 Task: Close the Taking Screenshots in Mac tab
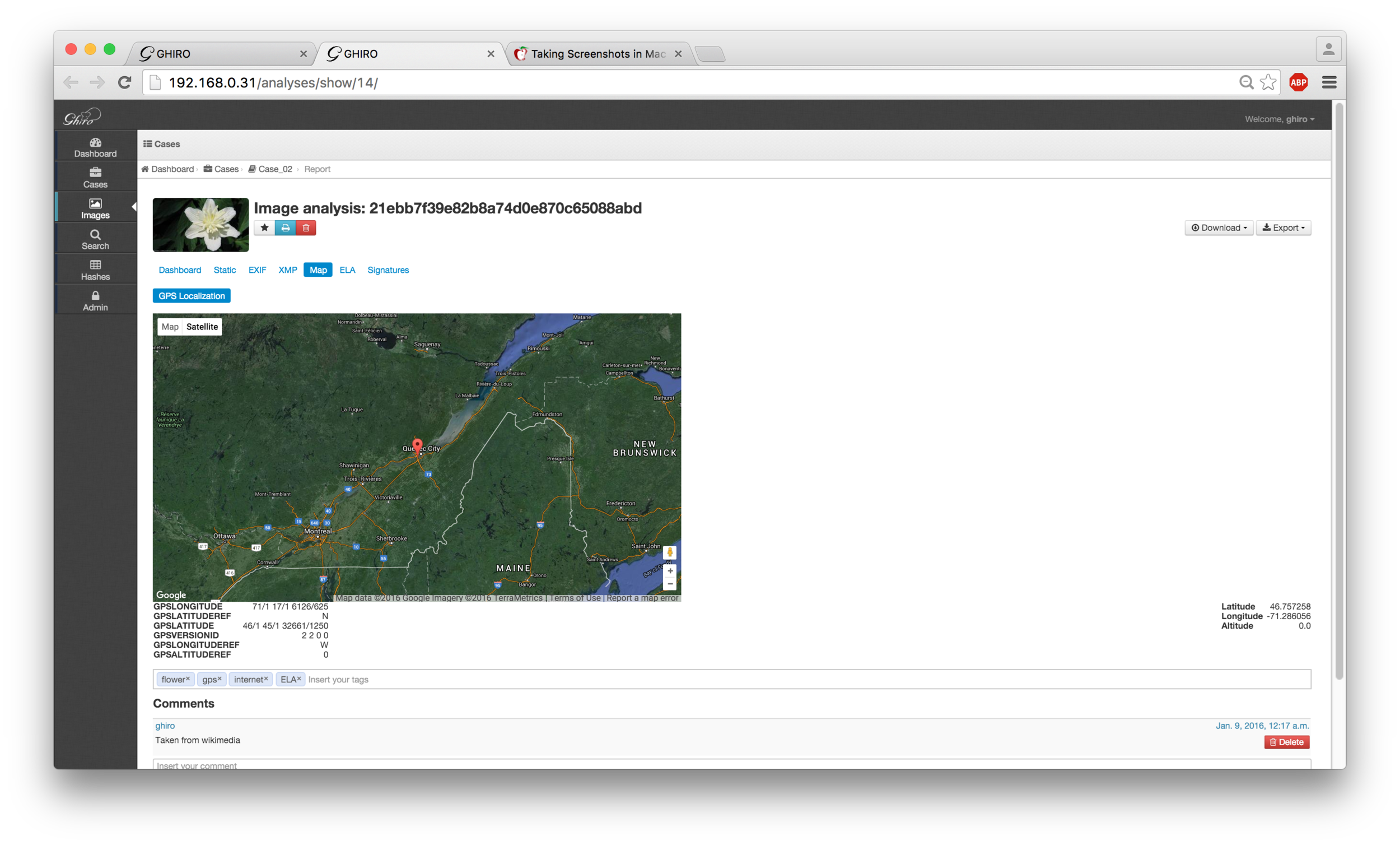[x=678, y=53]
